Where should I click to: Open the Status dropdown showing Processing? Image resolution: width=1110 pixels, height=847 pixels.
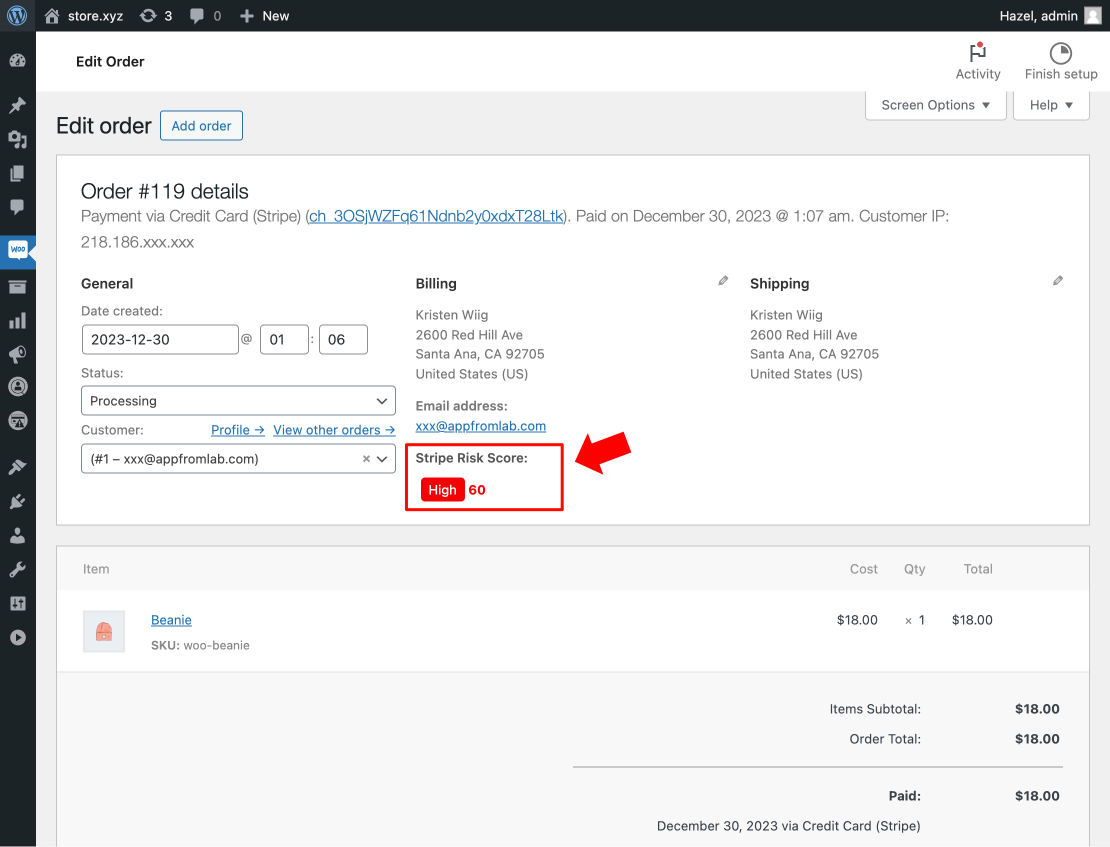[x=239, y=401]
